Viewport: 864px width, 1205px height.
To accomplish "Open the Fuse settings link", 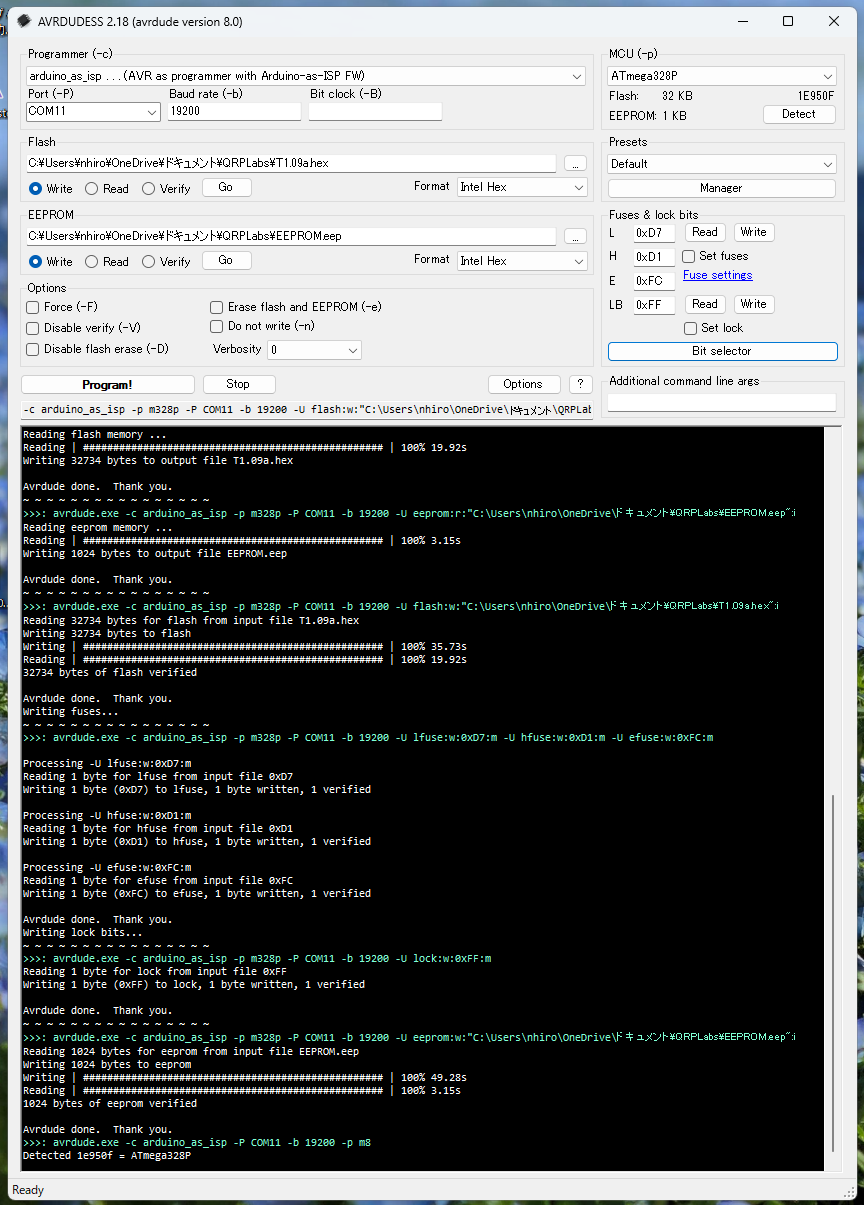I will pyautogui.click(x=718, y=276).
